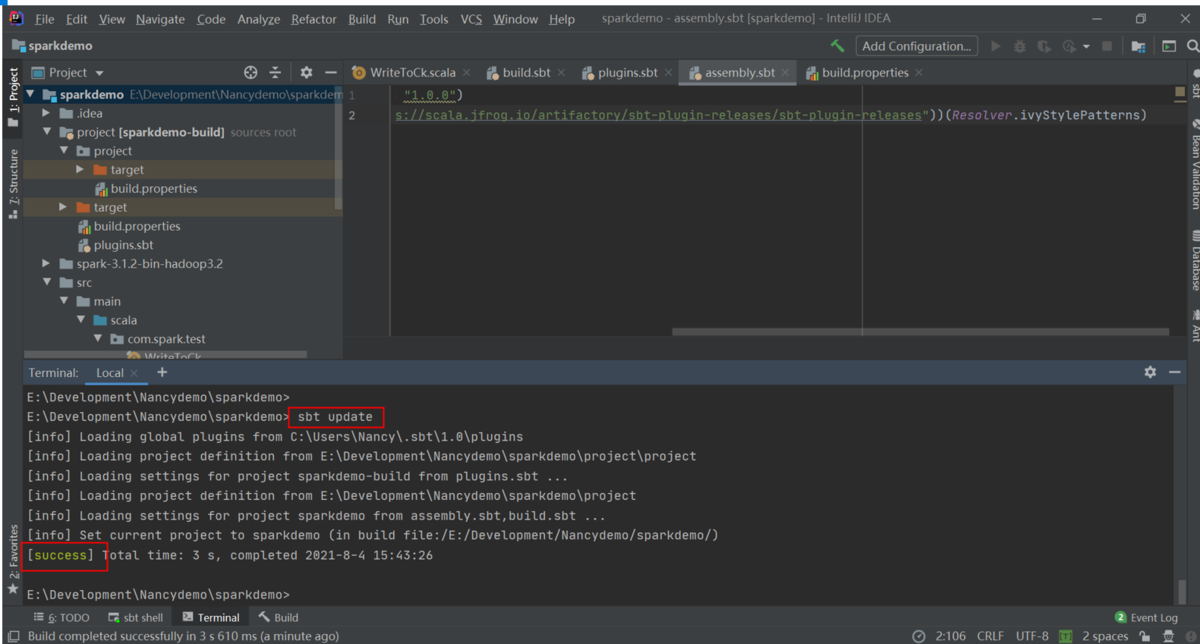Click the Run Anything toolbar icon
Screen dimensions: 1200x644
click(1168, 46)
